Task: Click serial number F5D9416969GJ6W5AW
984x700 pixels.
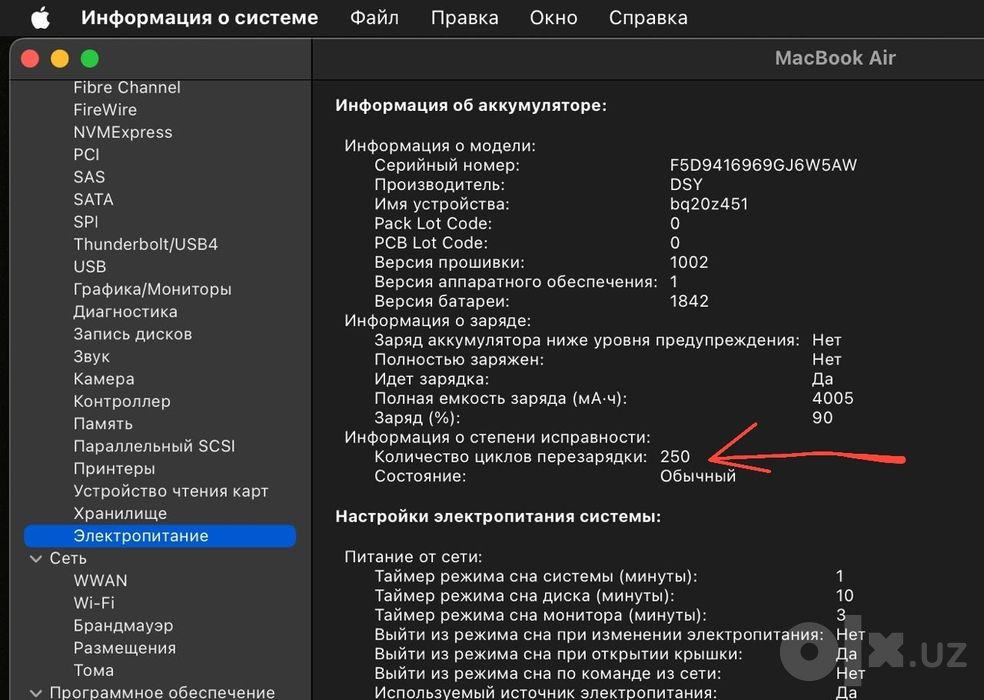Action: (763, 166)
